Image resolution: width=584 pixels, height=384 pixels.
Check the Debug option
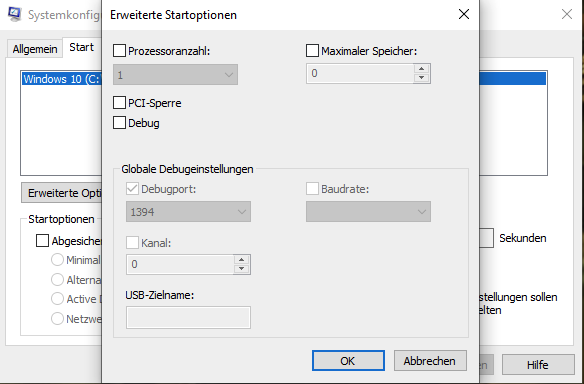coord(119,123)
